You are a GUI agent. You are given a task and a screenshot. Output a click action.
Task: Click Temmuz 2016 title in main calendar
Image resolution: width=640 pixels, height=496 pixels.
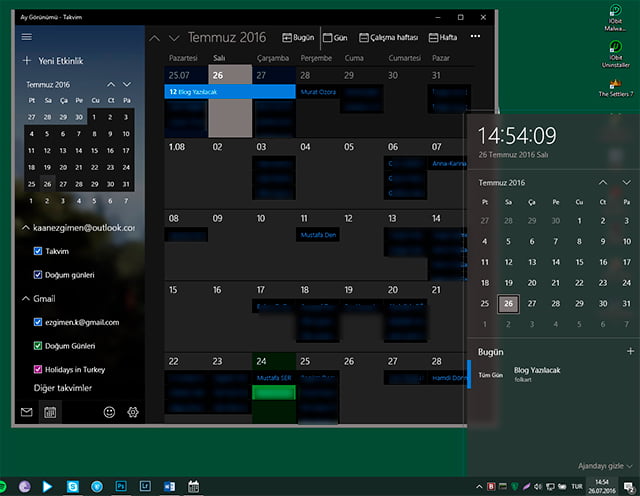click(227, 38)
